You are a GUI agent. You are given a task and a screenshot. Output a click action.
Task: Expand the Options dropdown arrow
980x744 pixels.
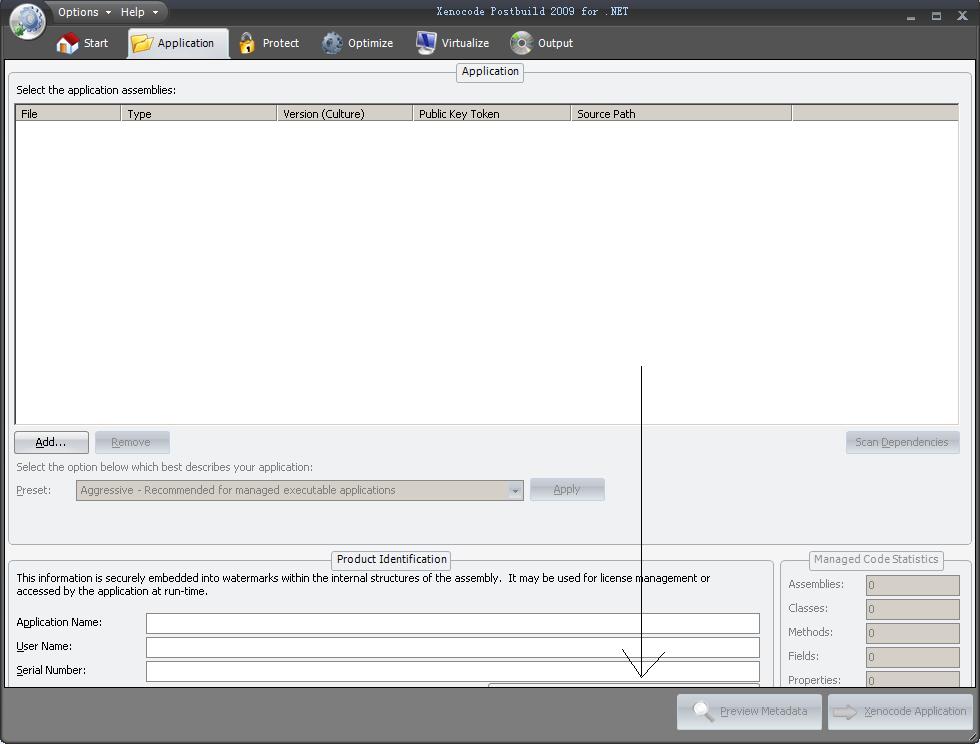[108, 13]
